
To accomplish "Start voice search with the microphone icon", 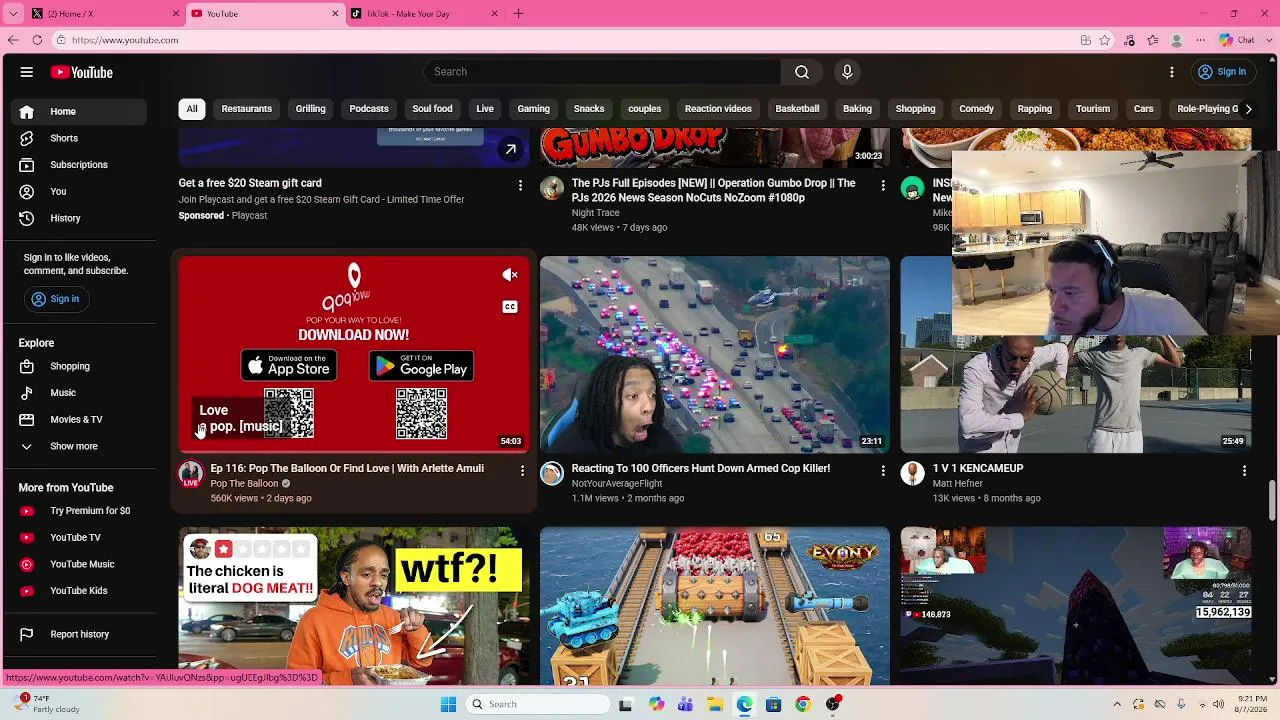I will (847, 72).
